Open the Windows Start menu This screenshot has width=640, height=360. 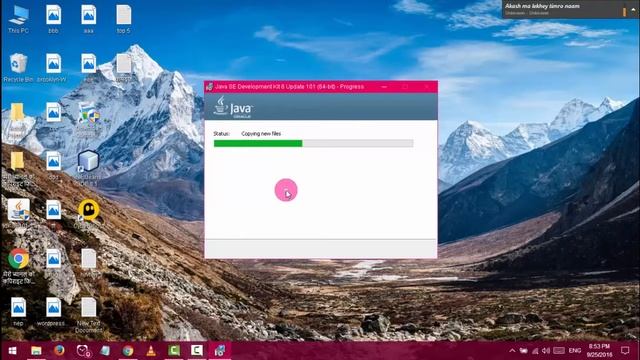[13, 351]
